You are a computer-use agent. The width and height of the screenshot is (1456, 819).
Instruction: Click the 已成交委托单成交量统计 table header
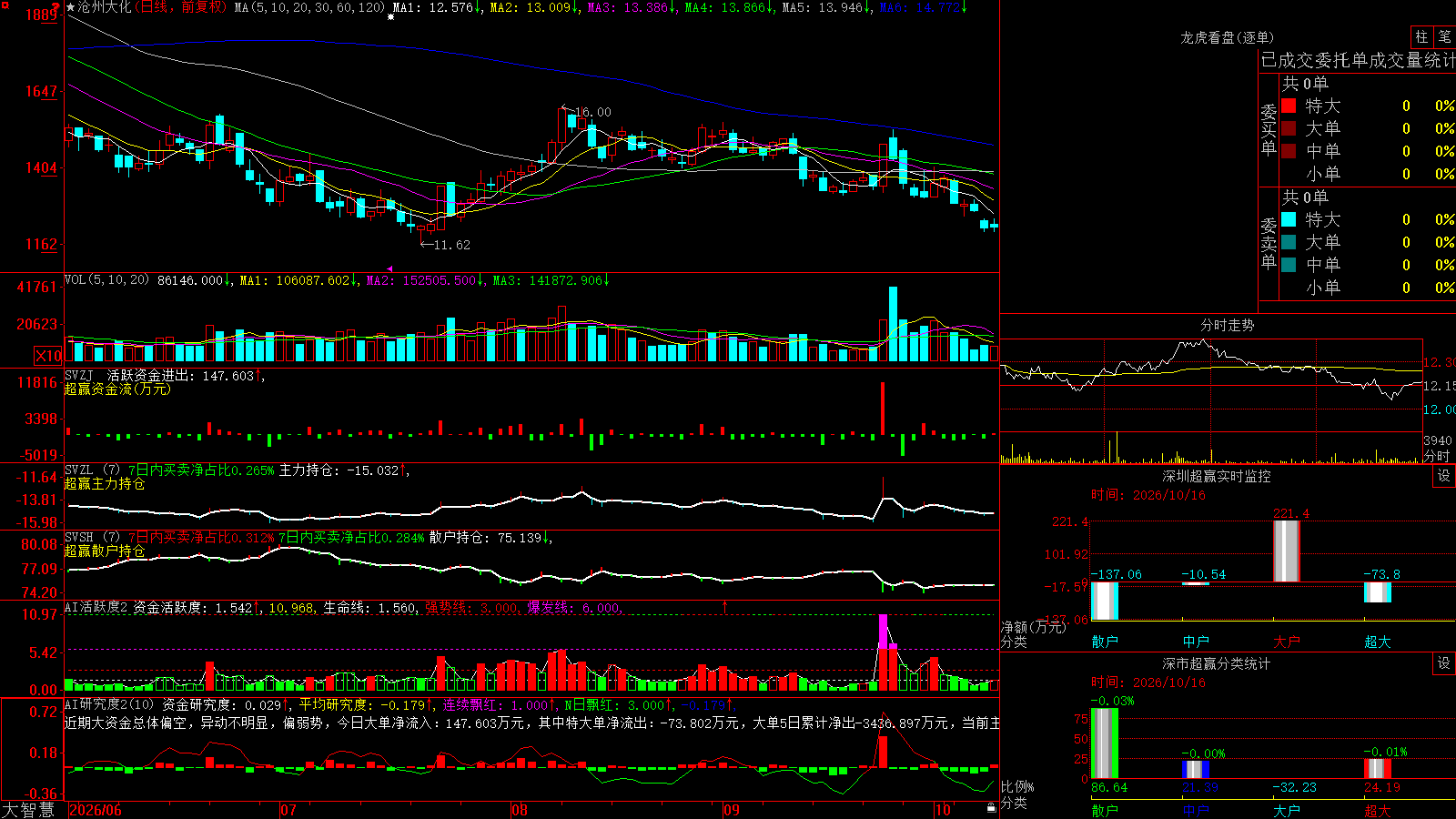1358,60
